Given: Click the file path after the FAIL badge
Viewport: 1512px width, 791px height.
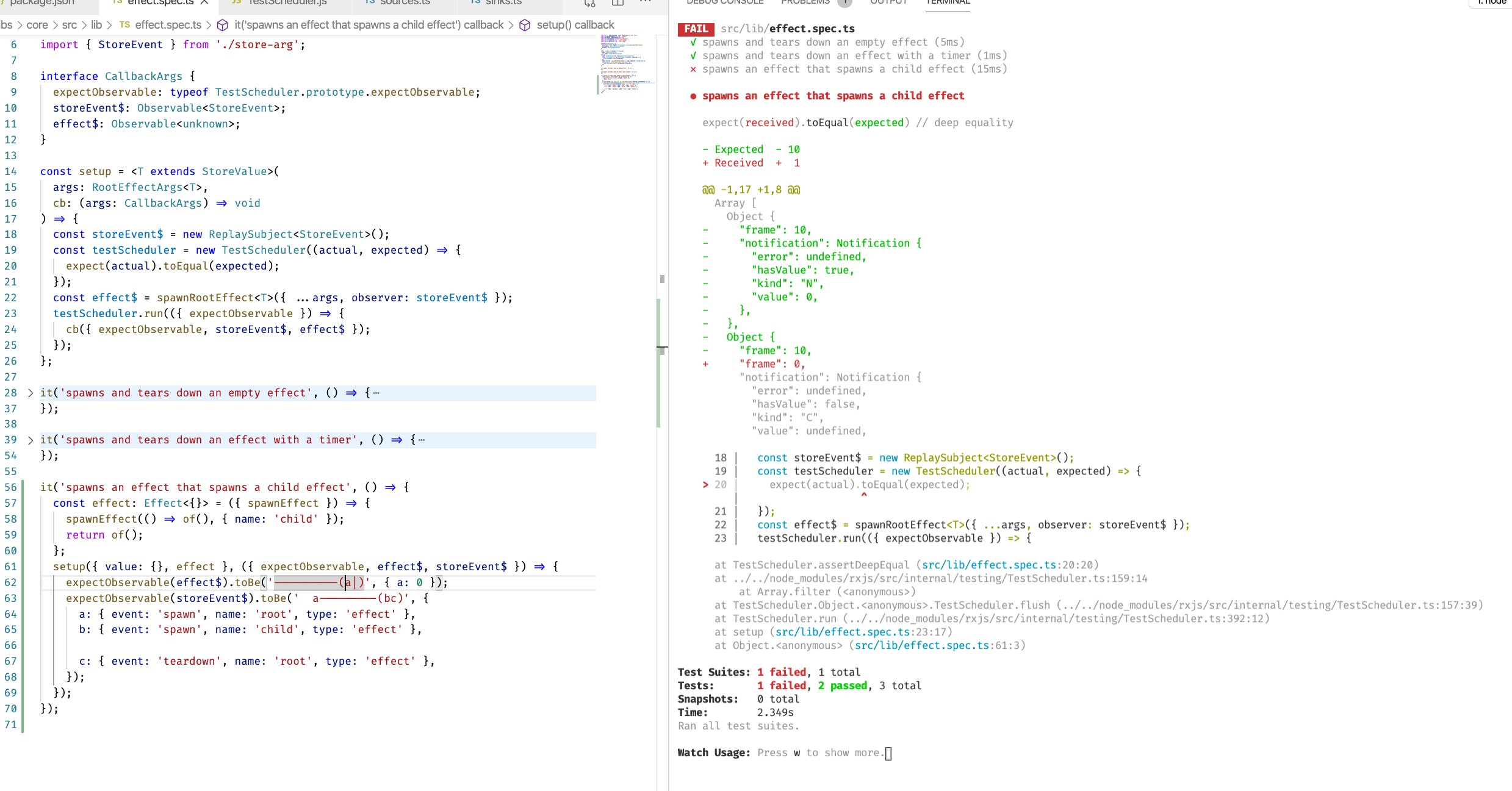Looking at the screenshot, I should (788, 29).
